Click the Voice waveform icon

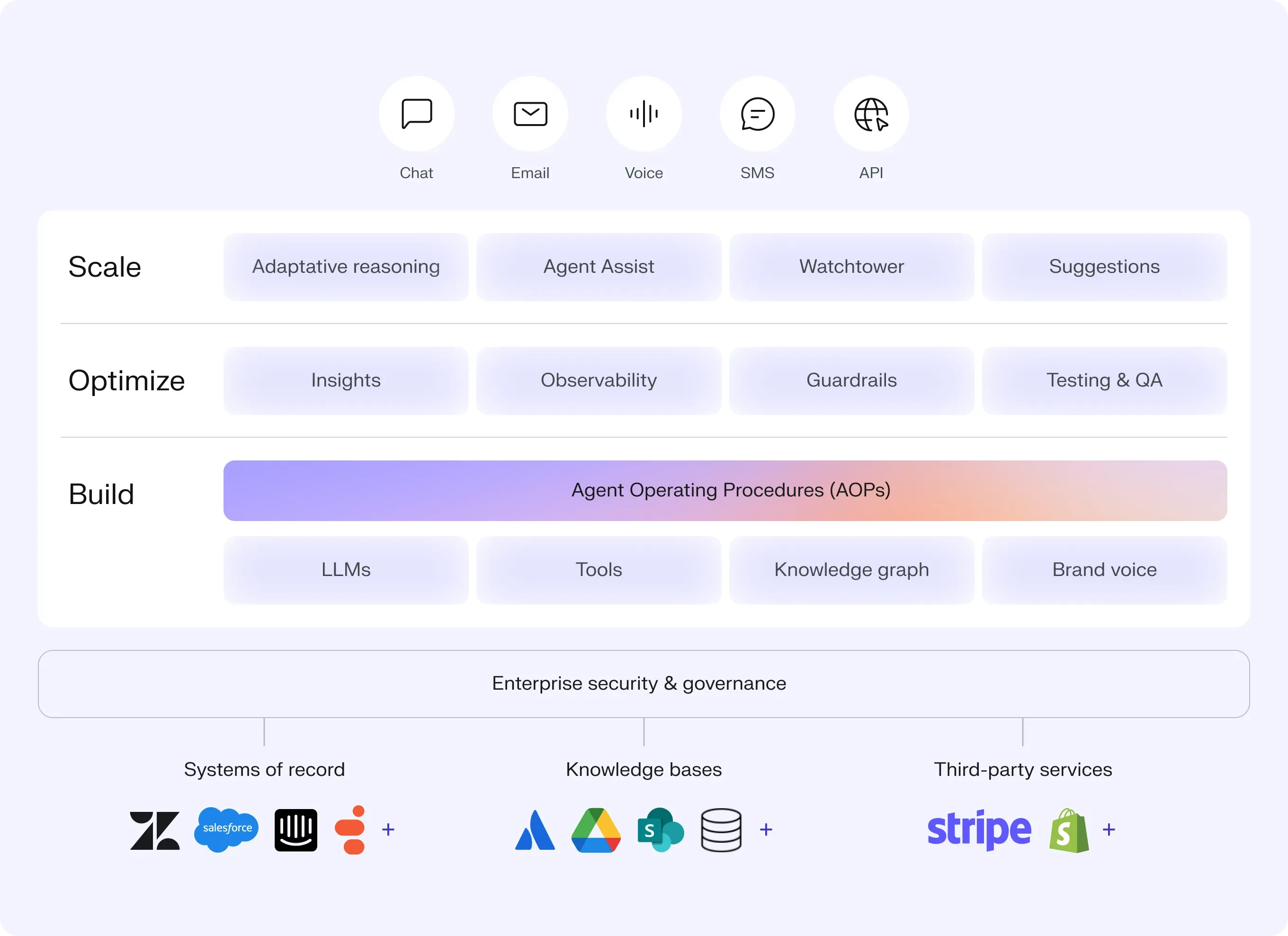(x=644, y=114)
